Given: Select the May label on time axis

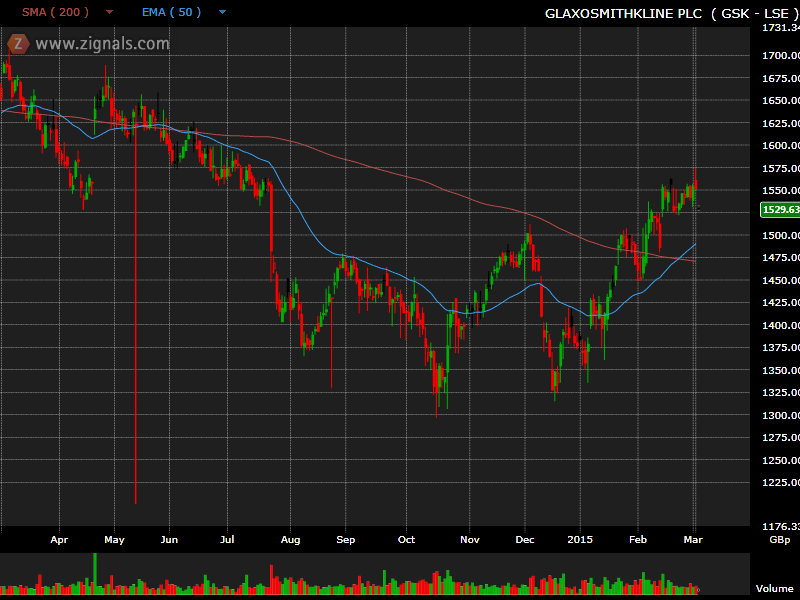Looking at the screenshot, I should coord(113,539).
